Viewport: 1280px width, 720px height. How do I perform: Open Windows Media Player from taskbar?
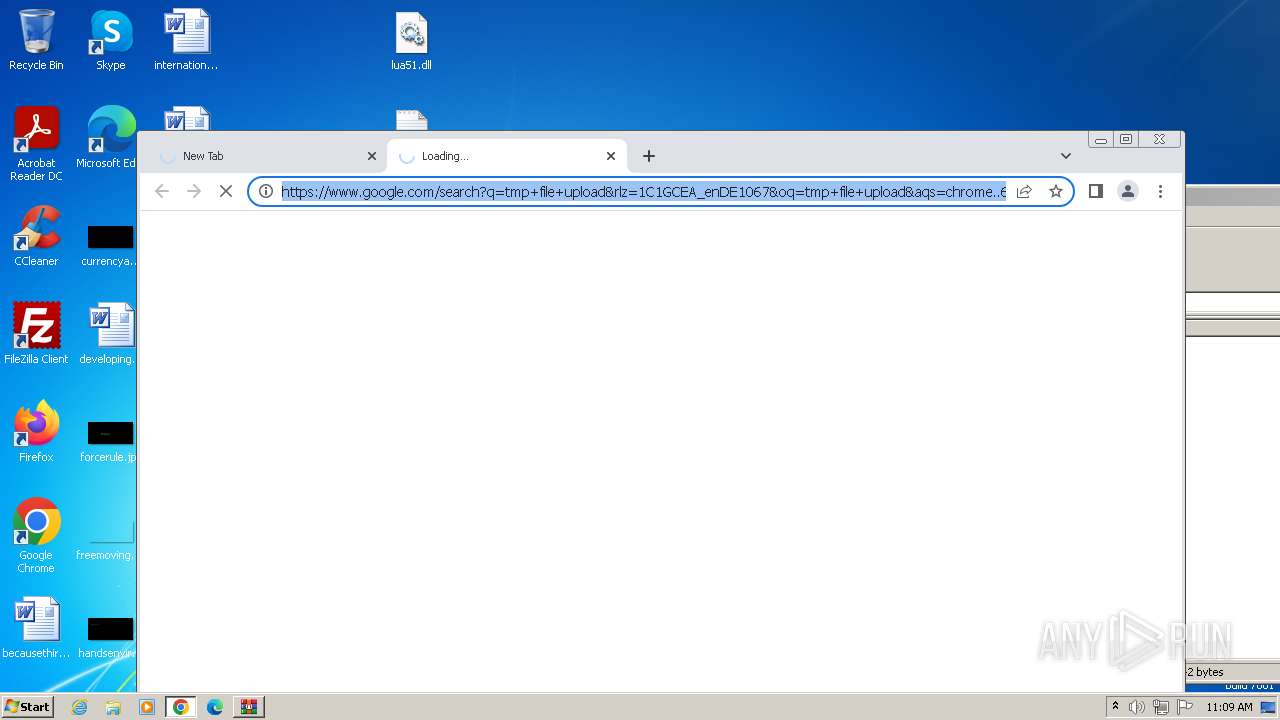(146, 707)
